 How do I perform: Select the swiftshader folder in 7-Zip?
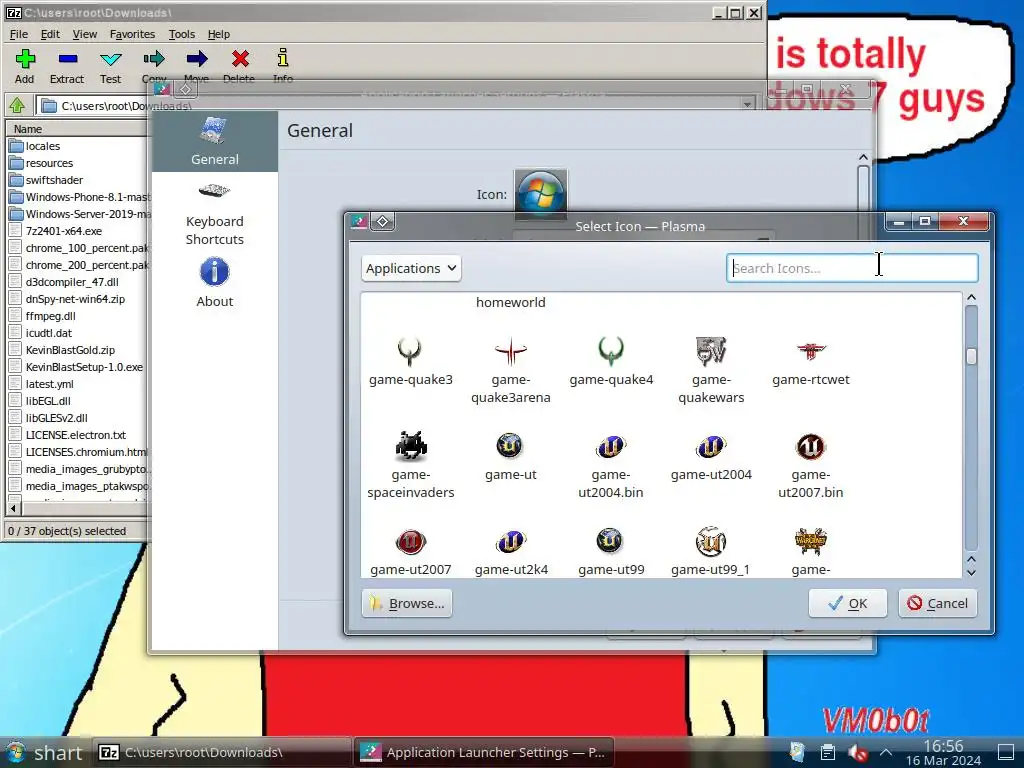54,180
